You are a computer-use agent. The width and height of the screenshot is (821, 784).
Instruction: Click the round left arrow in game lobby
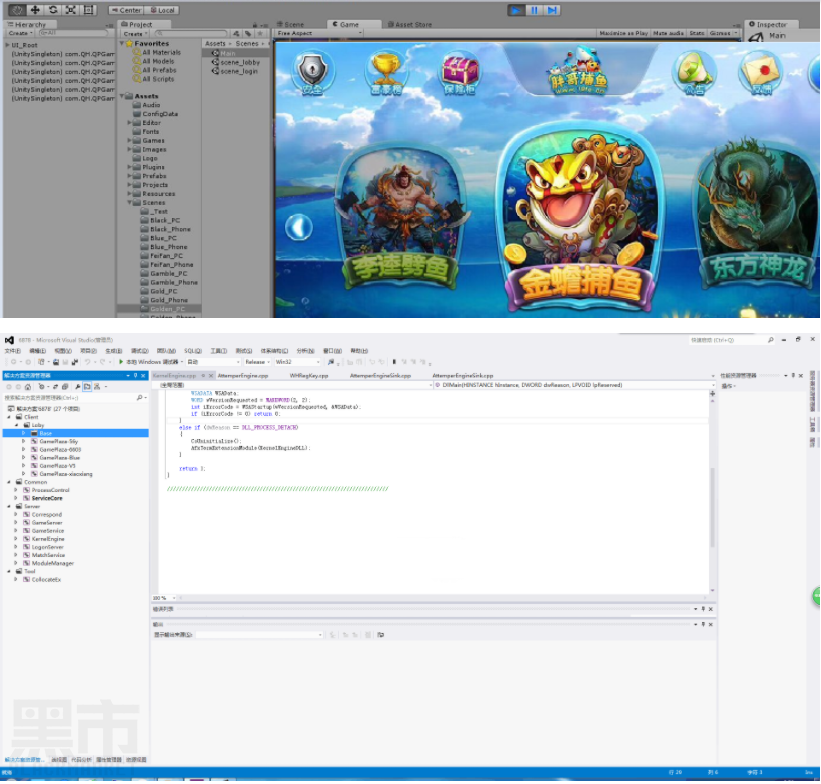299,227
